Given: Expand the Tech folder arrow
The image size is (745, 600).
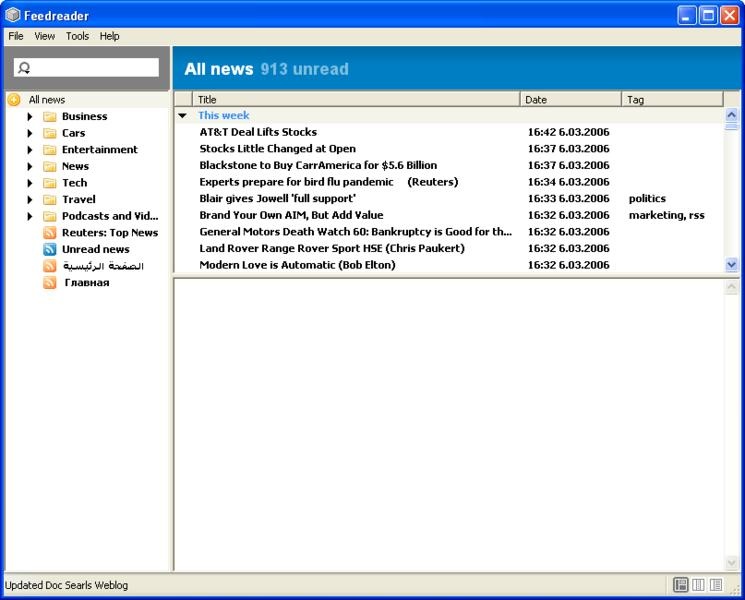Looking at the screenshot, I should pos(30,183).
